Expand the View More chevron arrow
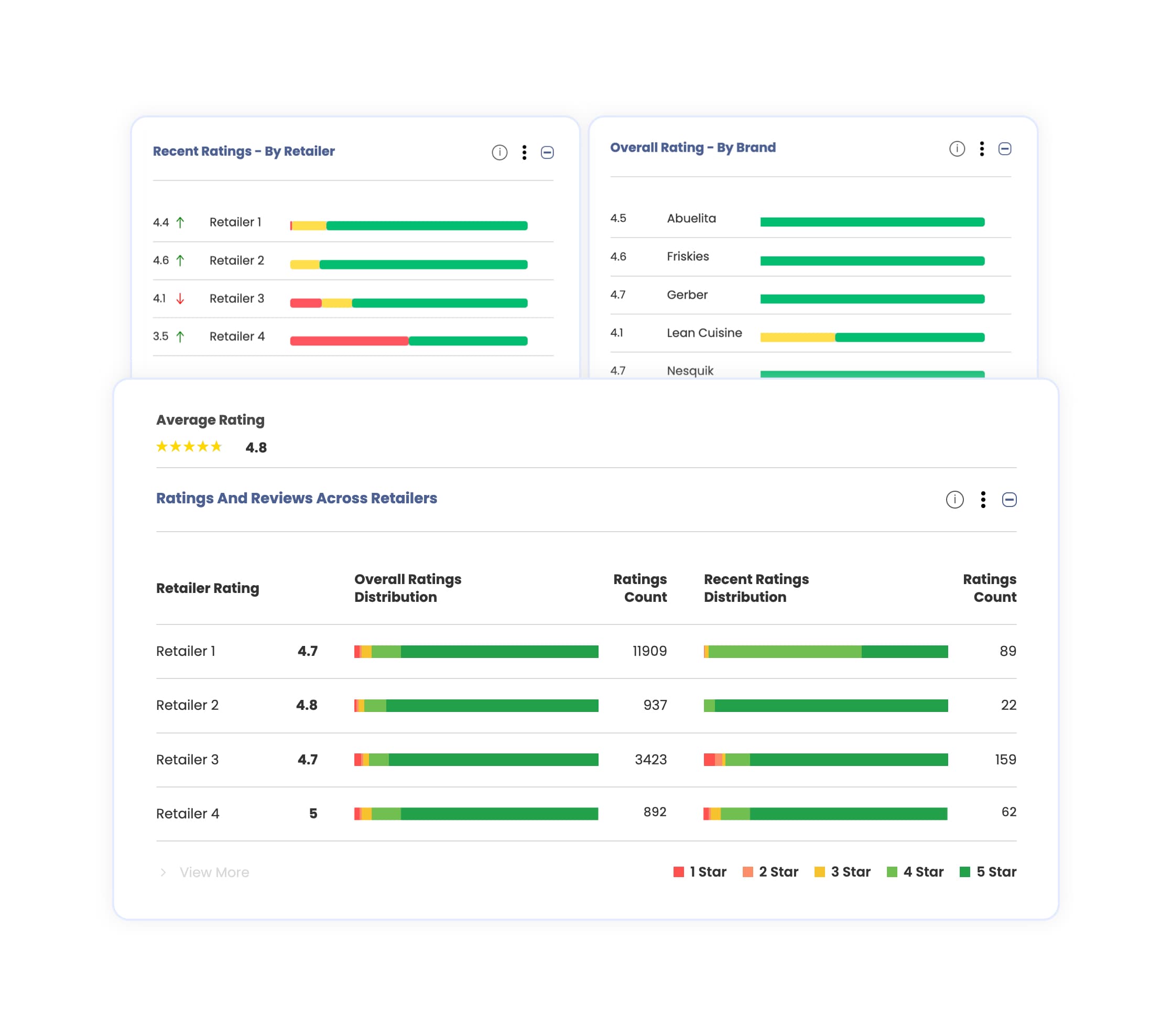Screen dimensions: 1172x1036 click(164, 872)
